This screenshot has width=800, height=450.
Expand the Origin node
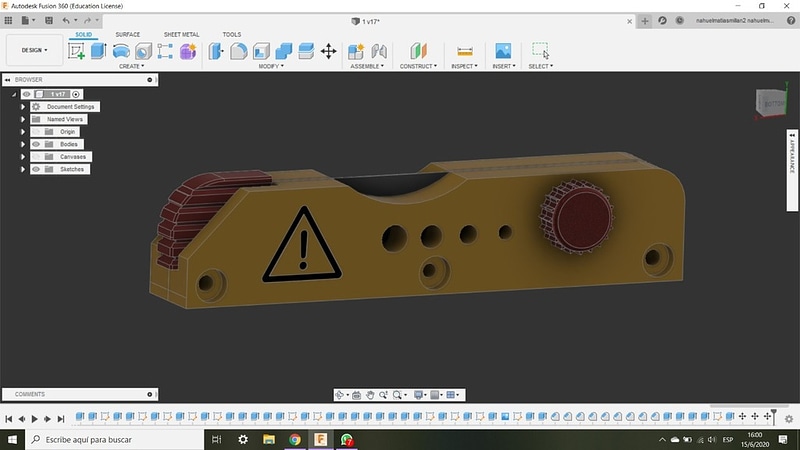22,132
